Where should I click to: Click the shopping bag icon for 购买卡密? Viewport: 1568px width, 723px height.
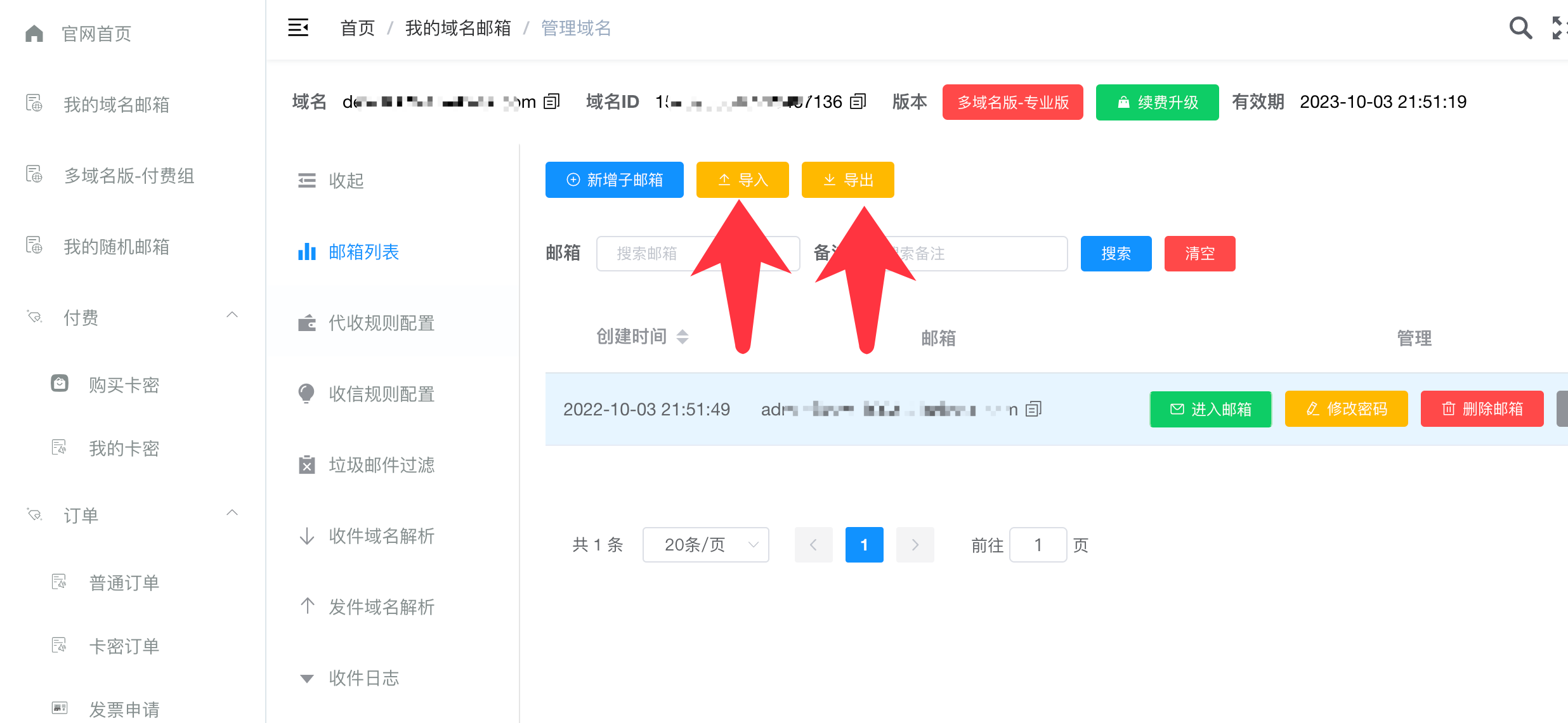pyautogui.click(x=60, y=384)
